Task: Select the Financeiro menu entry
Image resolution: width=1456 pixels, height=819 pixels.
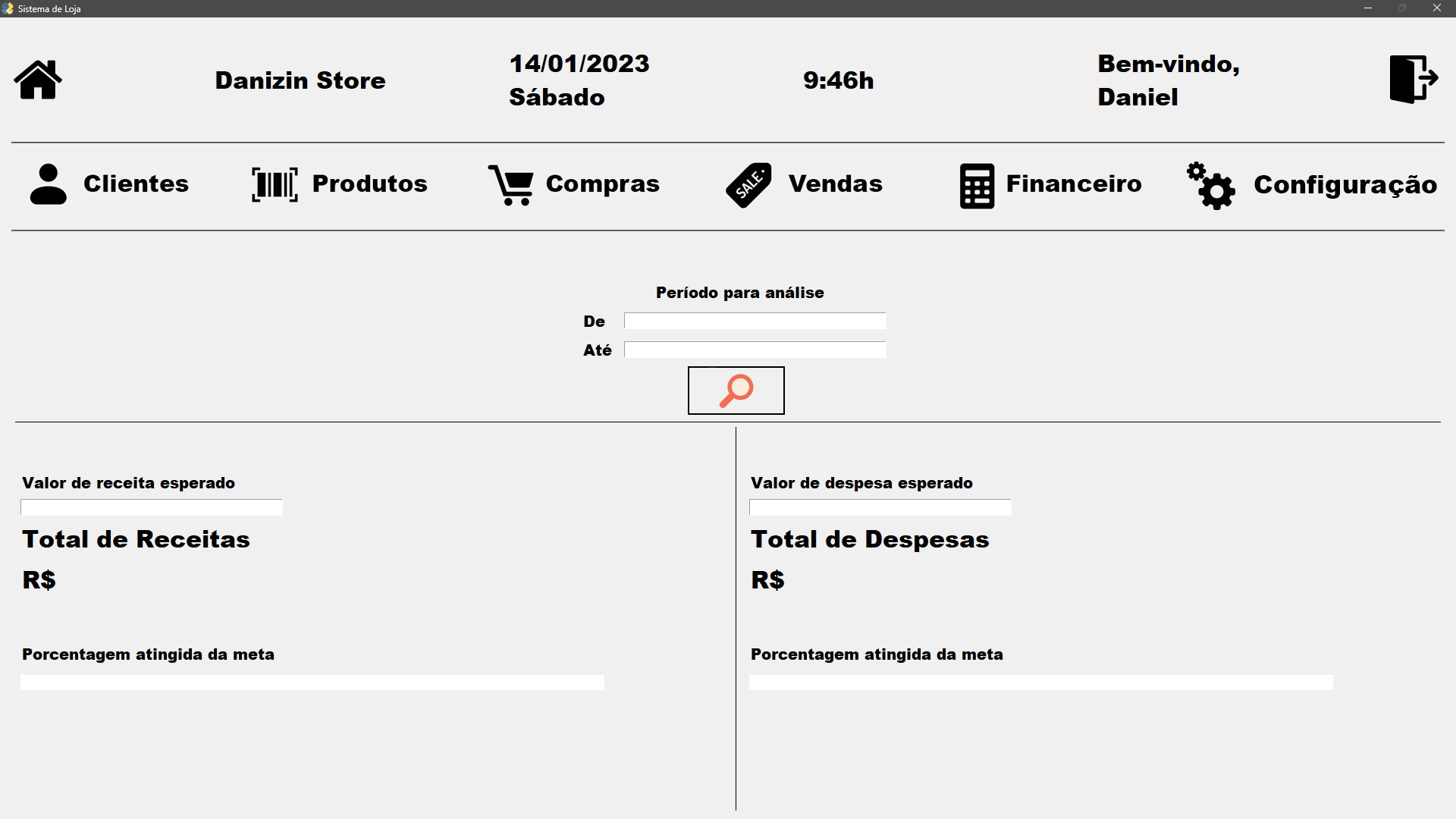Action: 1074,184
